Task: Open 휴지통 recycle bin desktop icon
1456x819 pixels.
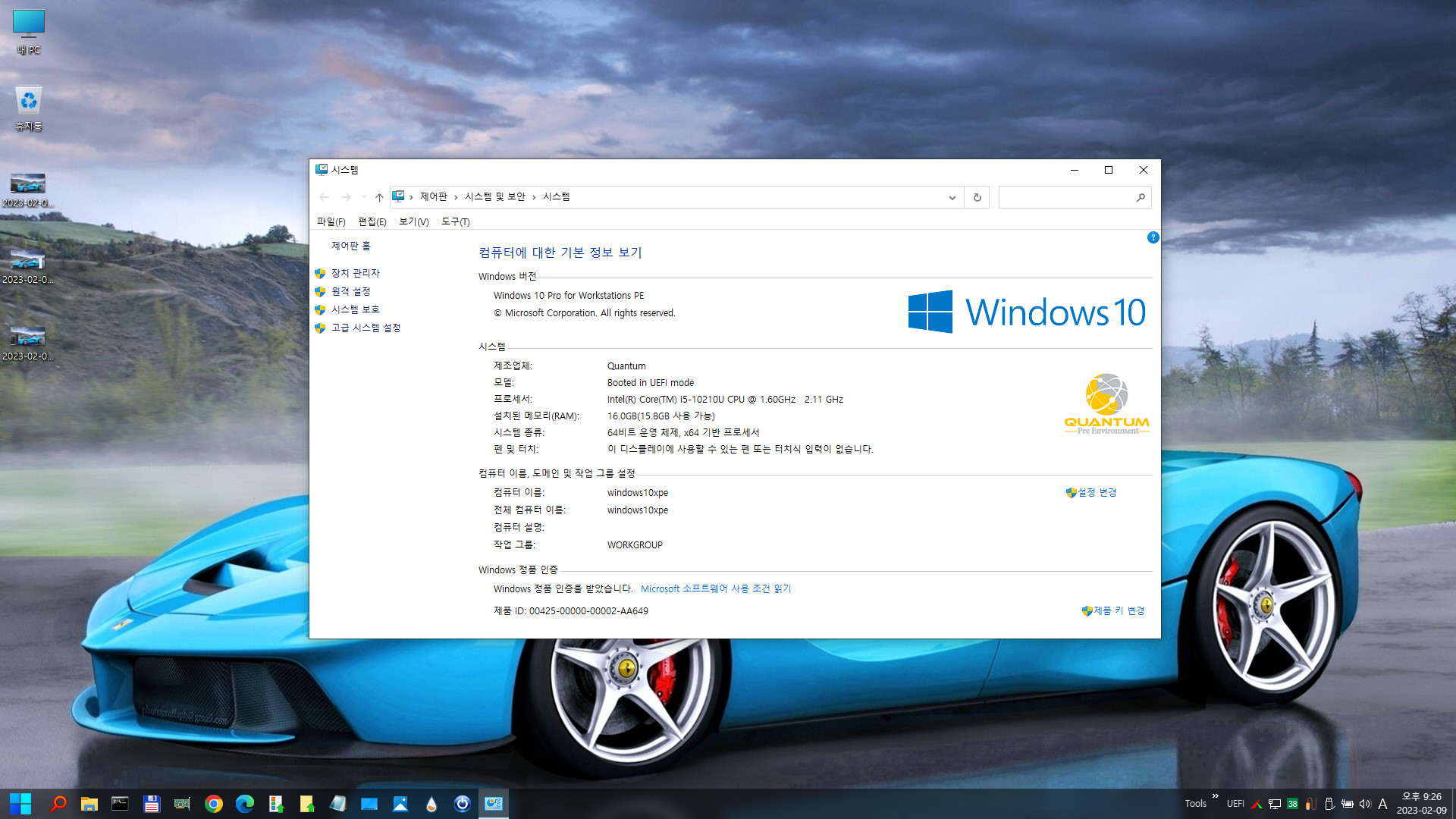Action: click(29, 108)
